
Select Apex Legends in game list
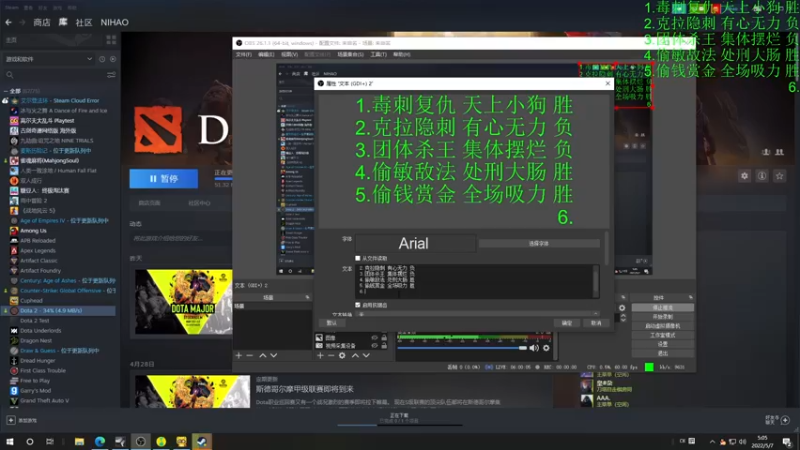click(x=38, y=251)
